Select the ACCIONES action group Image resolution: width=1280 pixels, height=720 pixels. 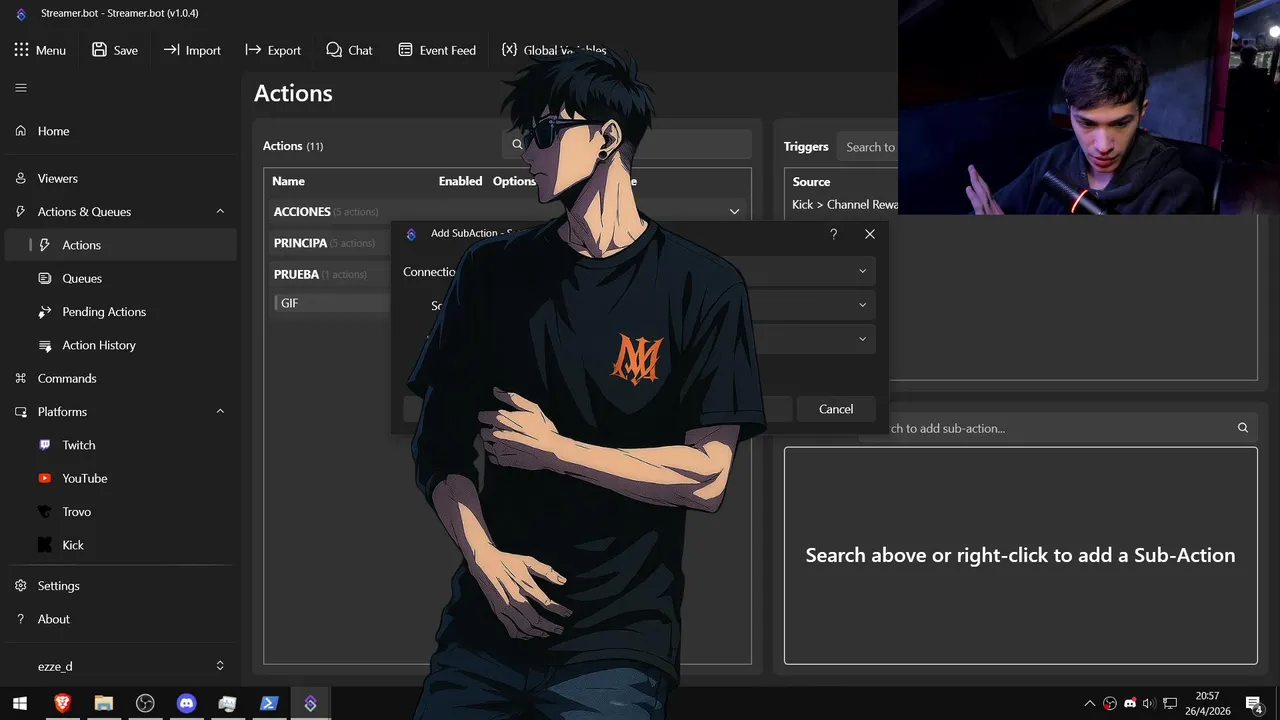(x=508, y=211)
